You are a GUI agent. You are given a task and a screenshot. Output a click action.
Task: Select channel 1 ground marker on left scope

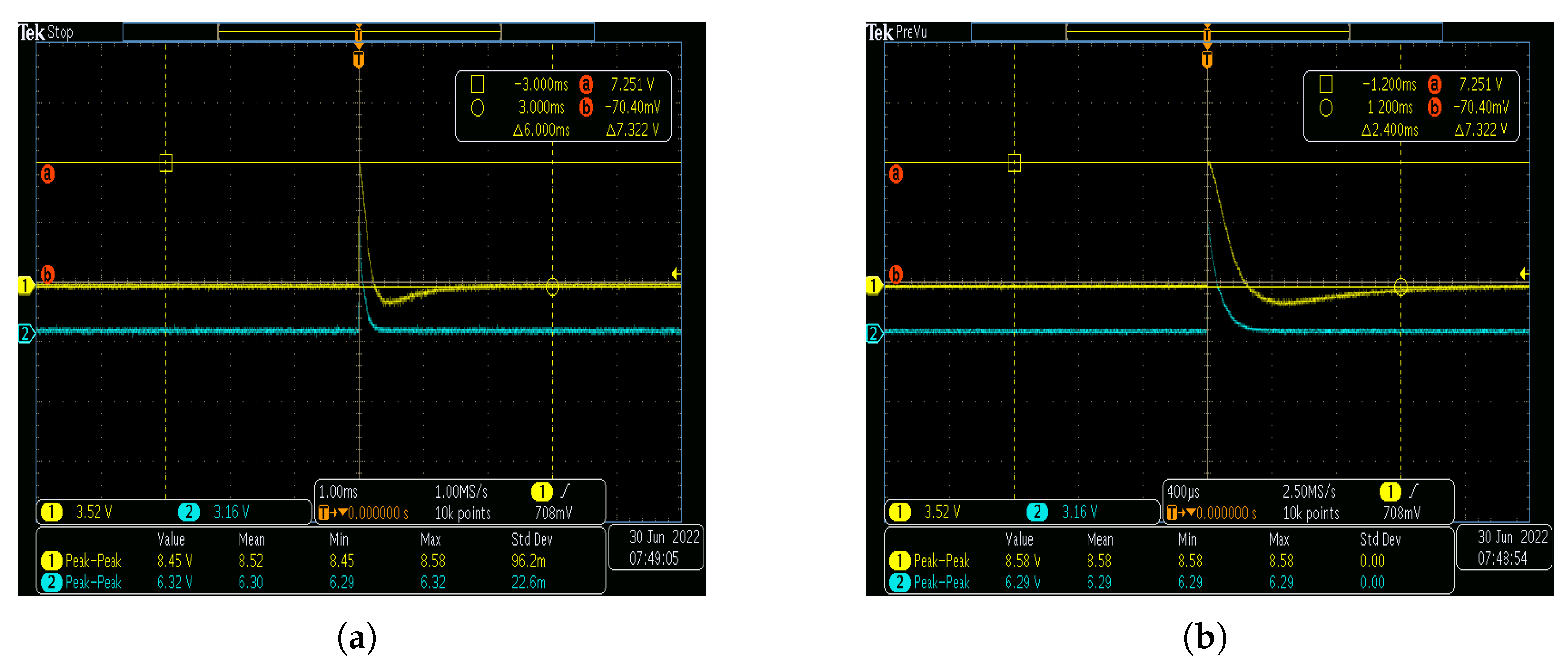[x=26, y=285]
